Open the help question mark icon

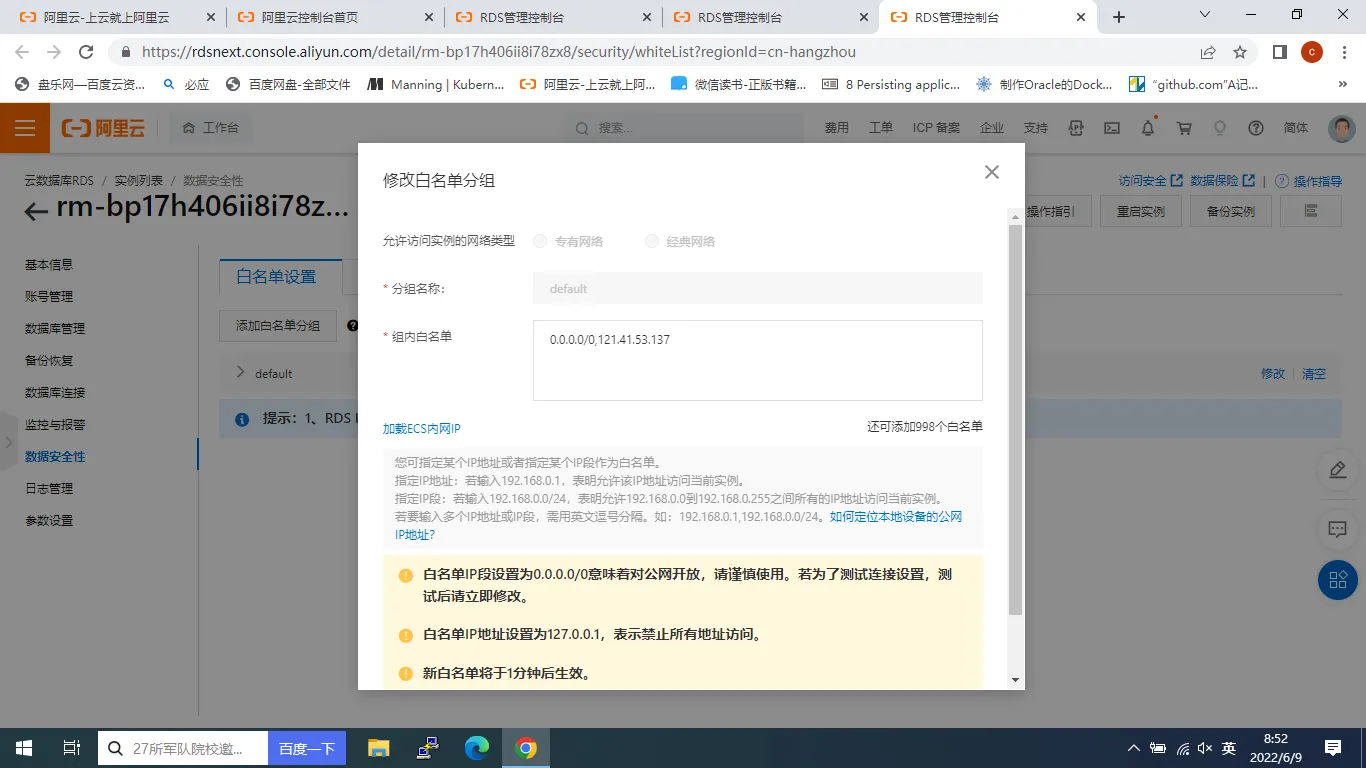1256,128
